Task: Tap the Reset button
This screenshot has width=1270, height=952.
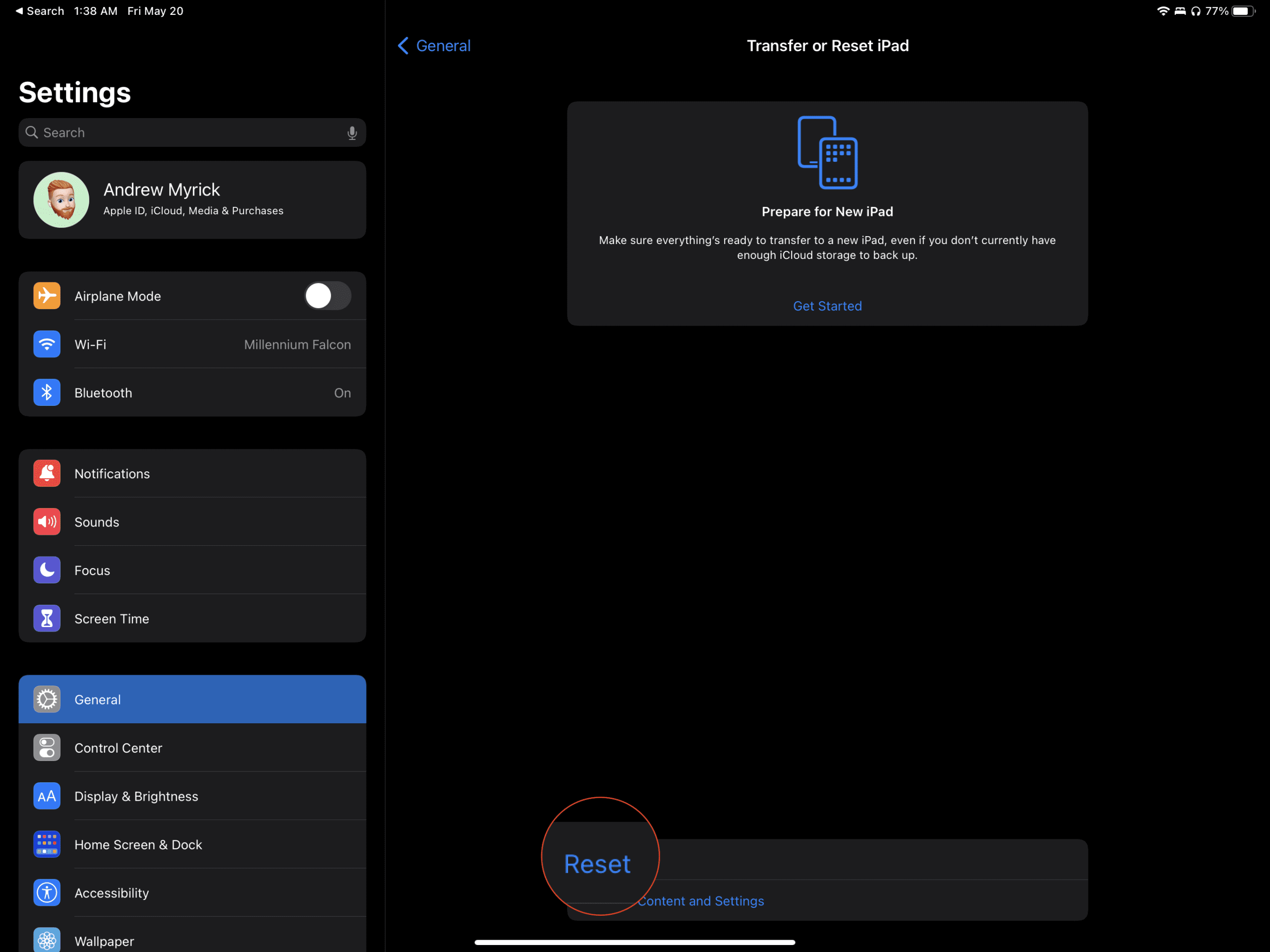Action: tap(597, 864)
